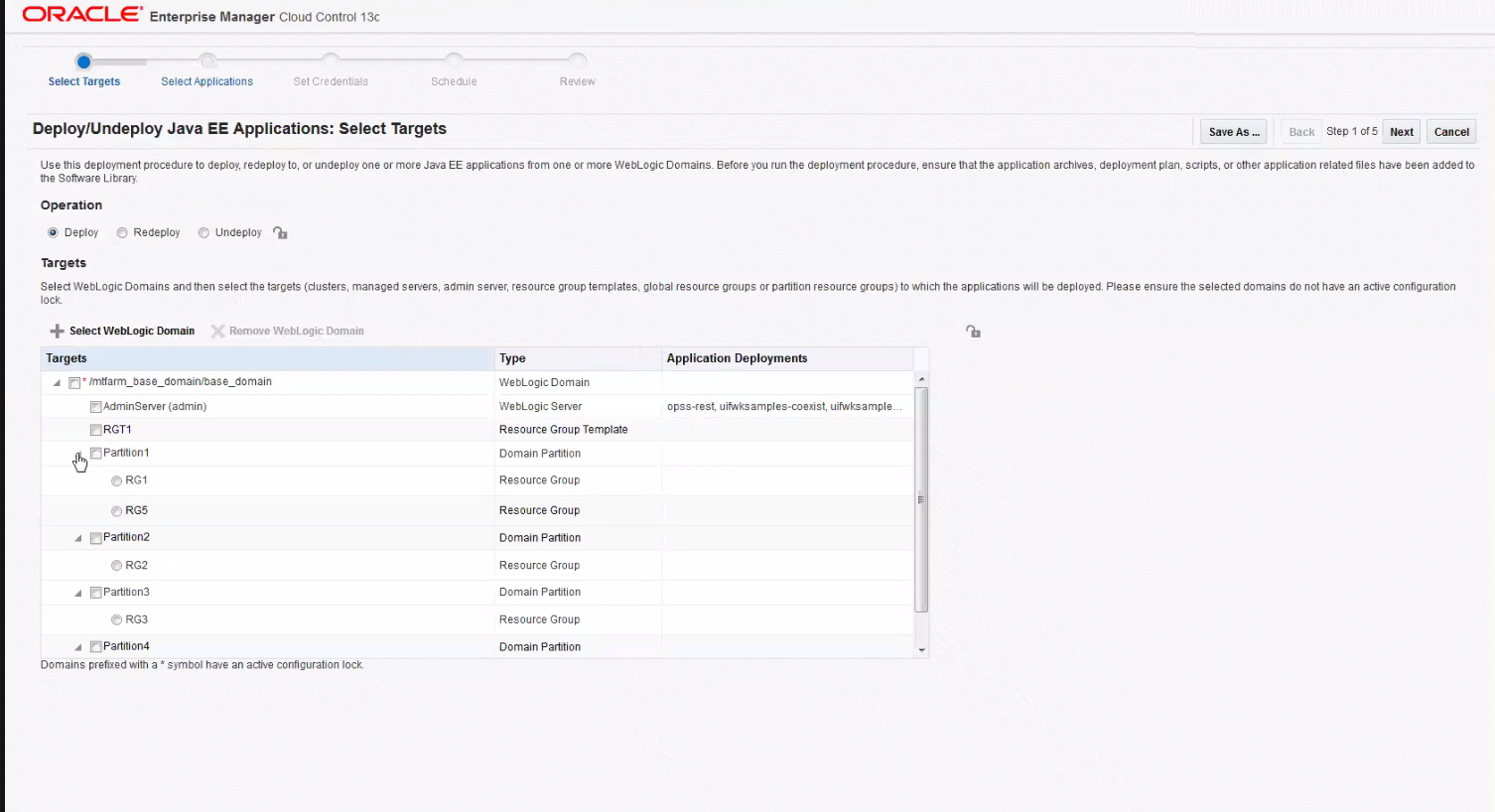
Task: Click the lock icon right of Remove WebLogic Domain
Action: (973, 332)
